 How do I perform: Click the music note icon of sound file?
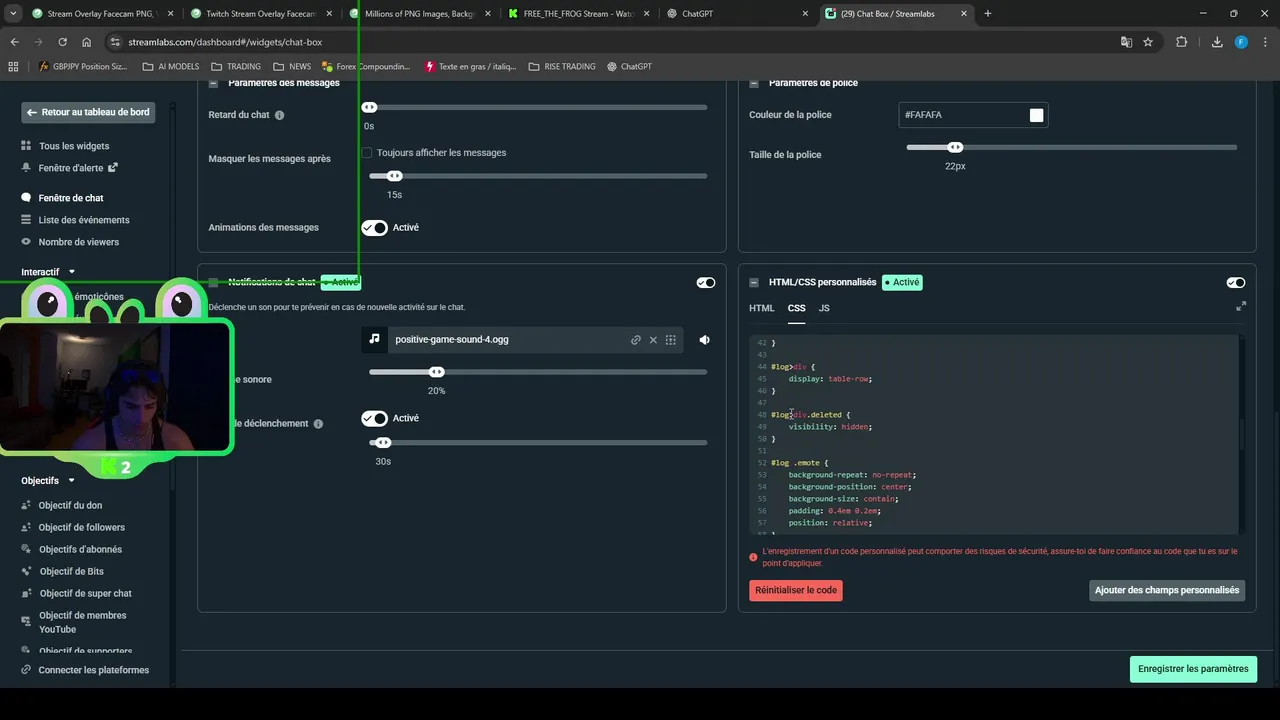pyautogui.click(x=374, y=339)
